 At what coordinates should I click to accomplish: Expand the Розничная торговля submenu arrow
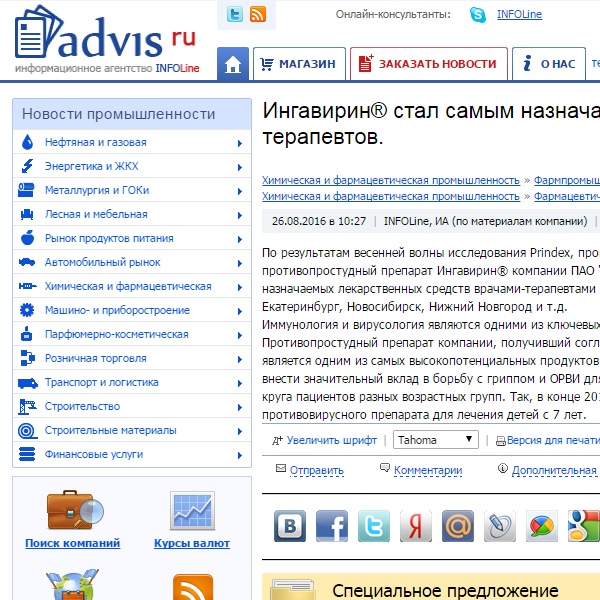tap(240, 359)
